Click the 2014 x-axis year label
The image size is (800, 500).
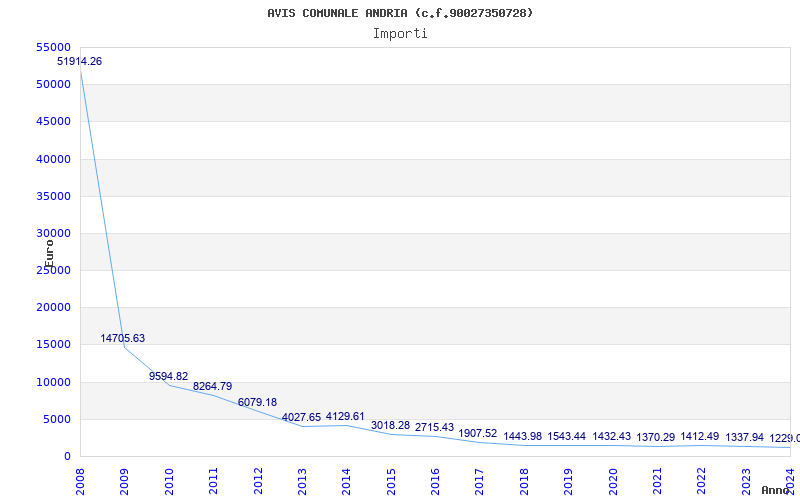[346, 481]
